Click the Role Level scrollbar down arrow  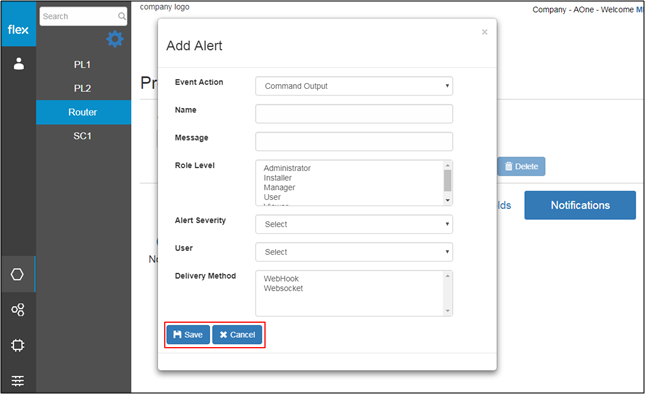[448, 200]
